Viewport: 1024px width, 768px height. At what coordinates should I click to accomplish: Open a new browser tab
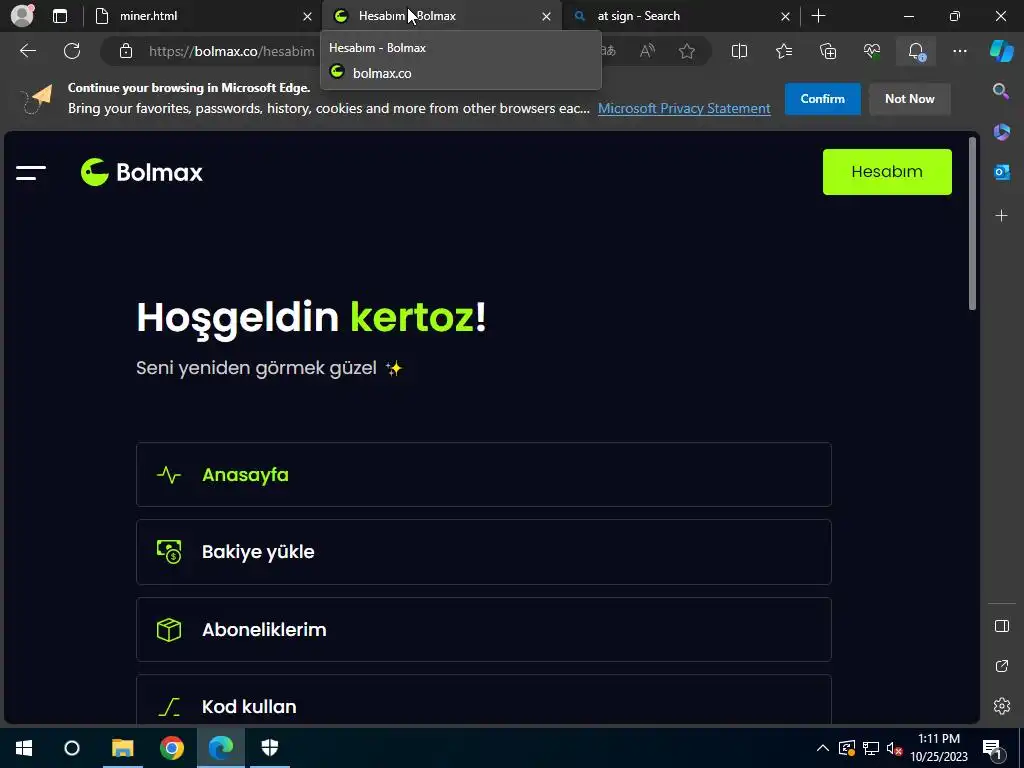click(818, 16)
